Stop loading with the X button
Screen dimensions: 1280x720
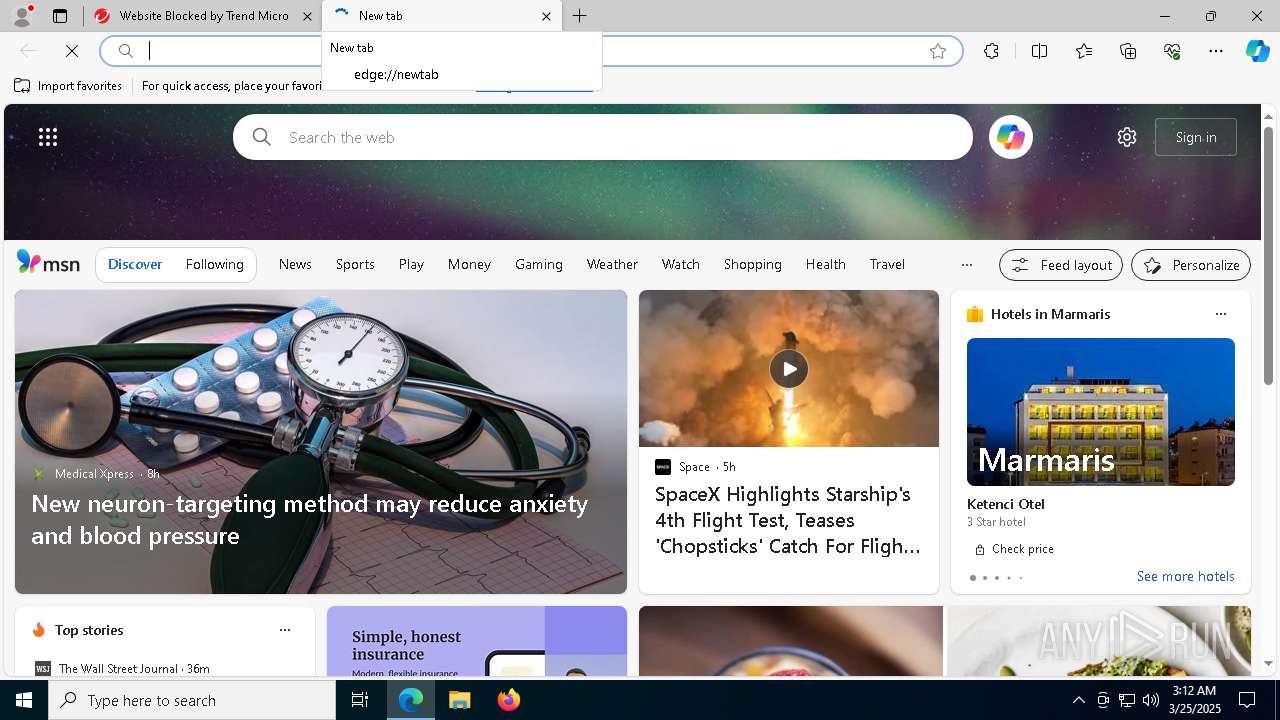click(72, 51)
